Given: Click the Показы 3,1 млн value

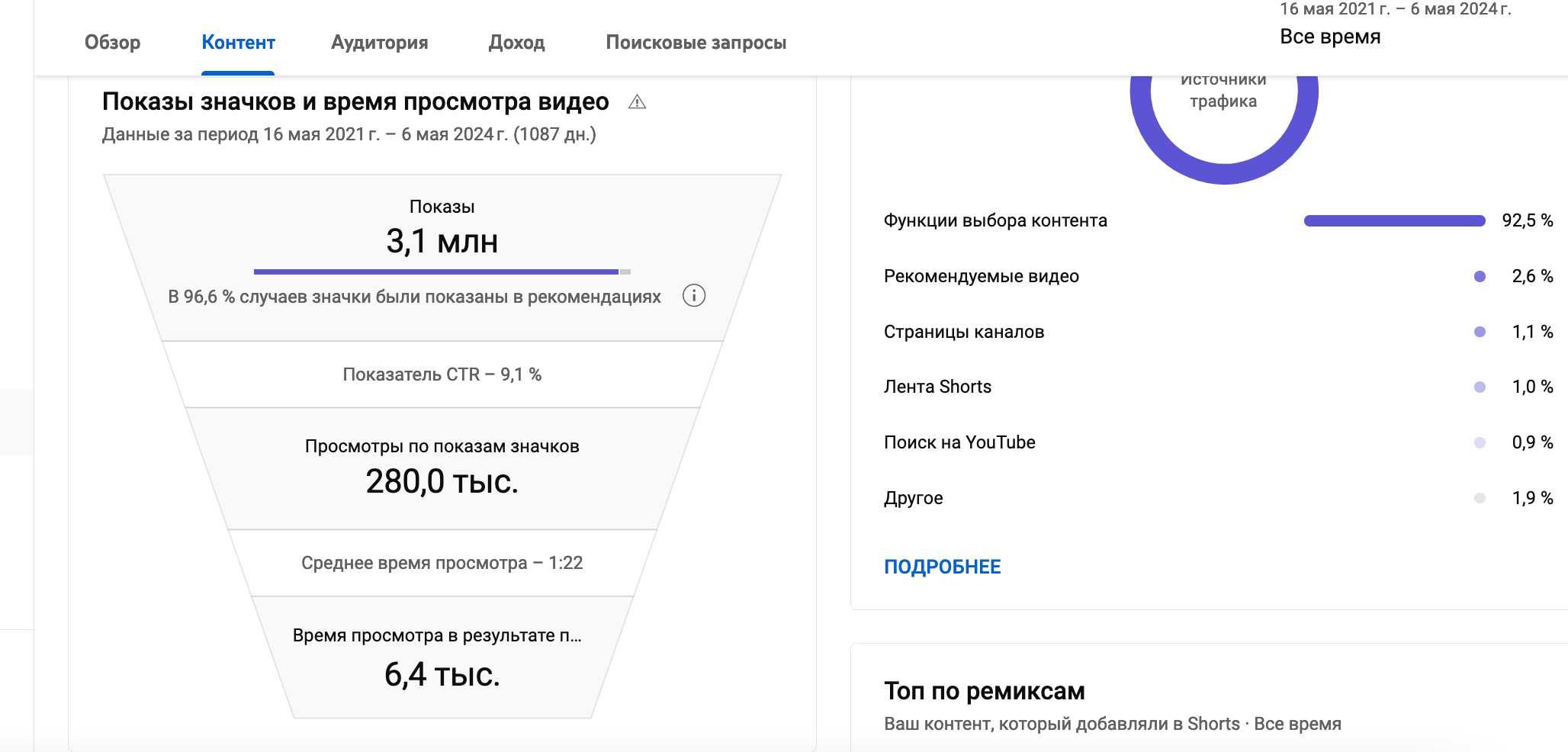Looking at the screenshot, I should coord(442,242).
